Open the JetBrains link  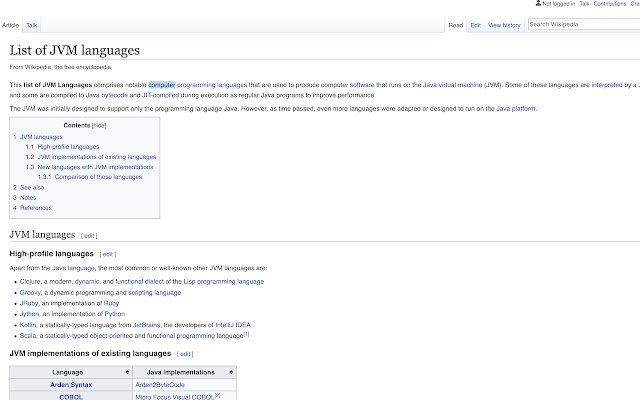click(x=147, y=325)
